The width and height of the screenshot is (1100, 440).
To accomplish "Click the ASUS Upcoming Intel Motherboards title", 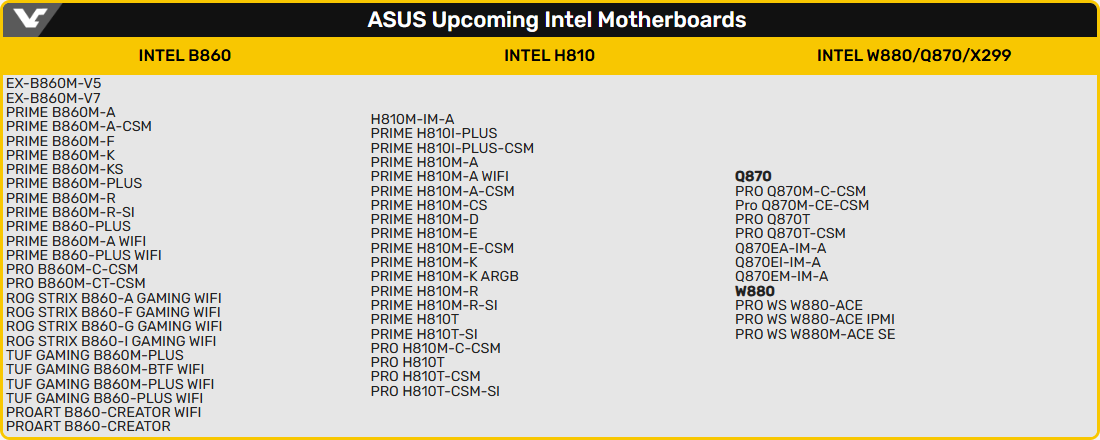I will [556, 20].
